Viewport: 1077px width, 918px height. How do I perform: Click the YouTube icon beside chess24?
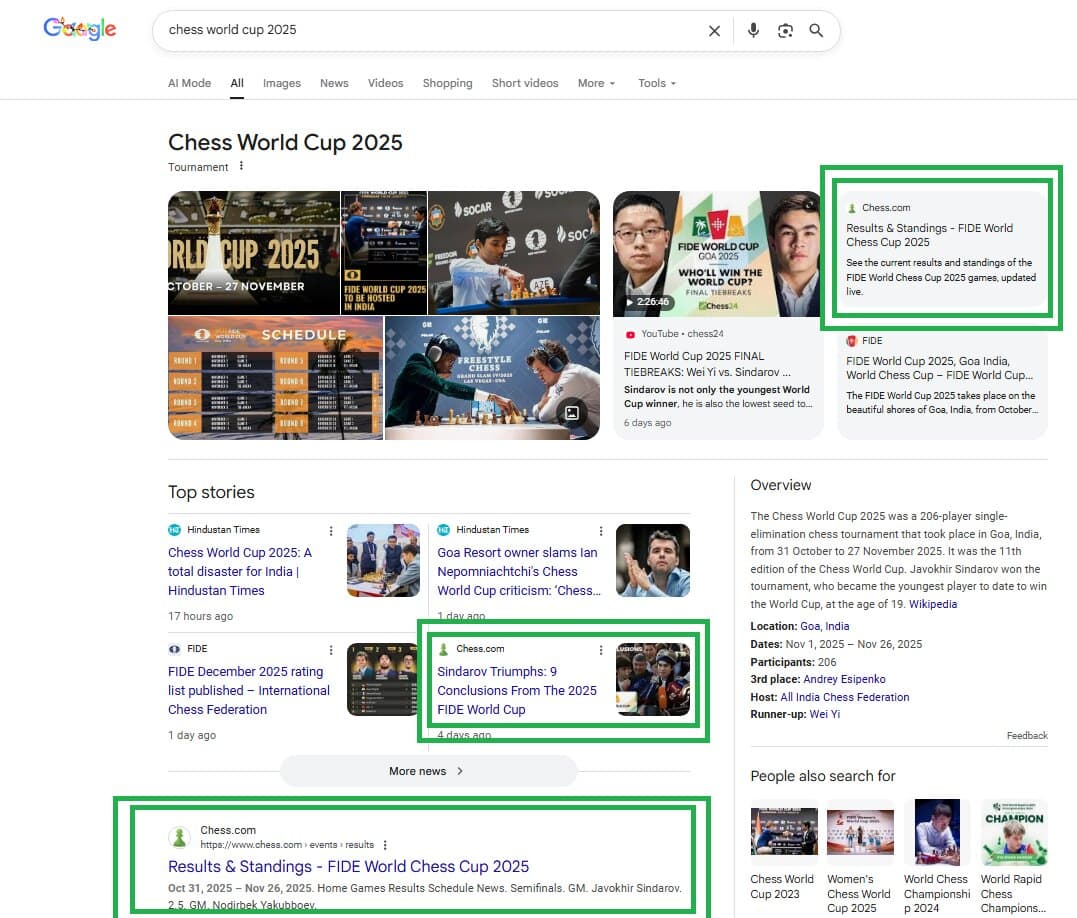[x=630, y=334]
